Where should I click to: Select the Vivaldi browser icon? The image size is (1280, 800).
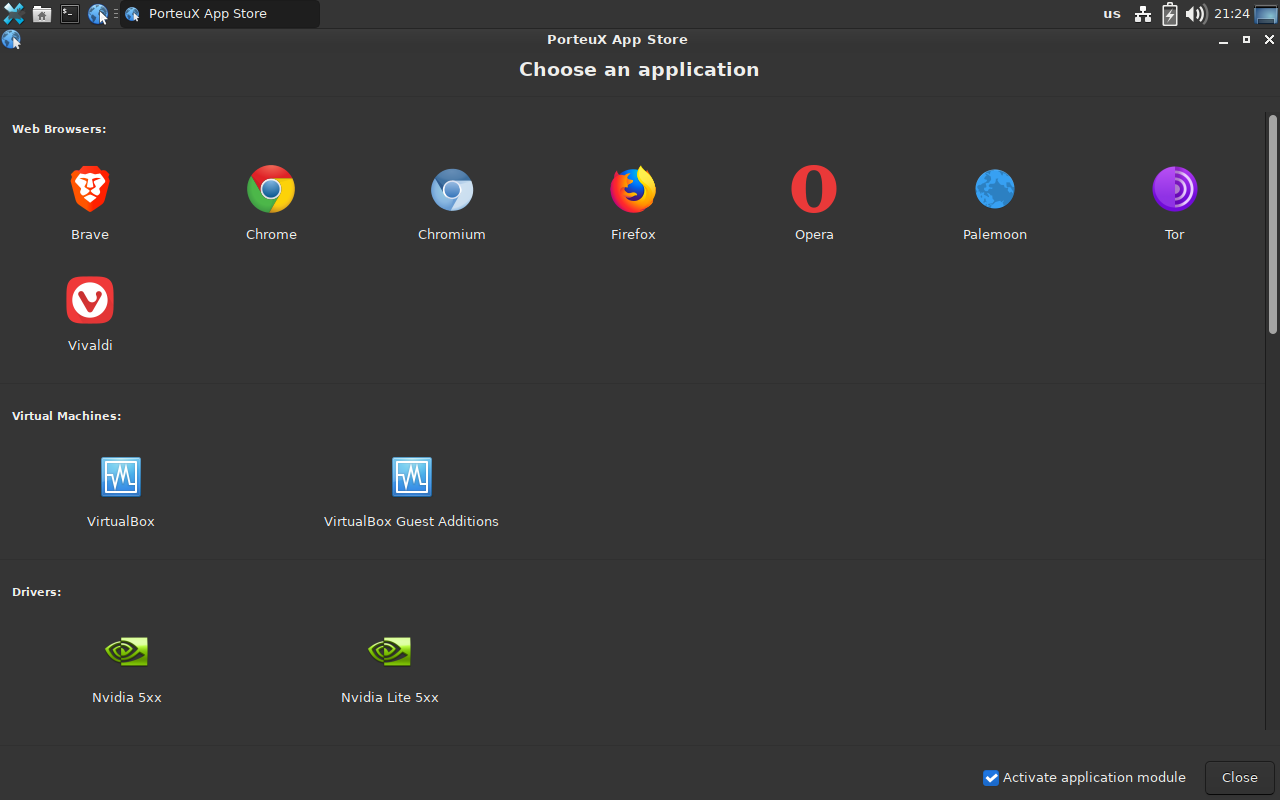point(90,300)
